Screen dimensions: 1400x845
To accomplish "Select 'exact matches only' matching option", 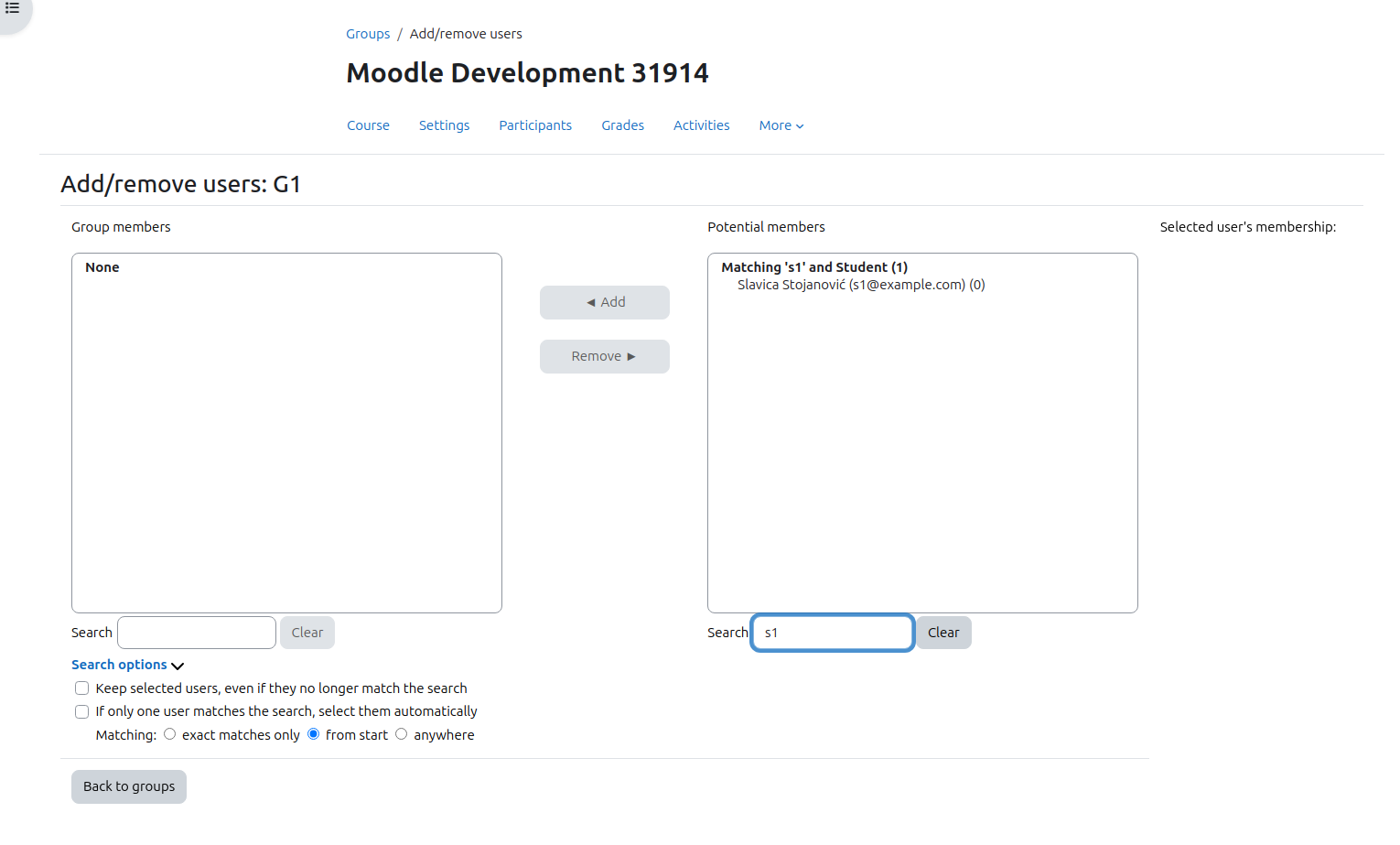I will (170, 734).
